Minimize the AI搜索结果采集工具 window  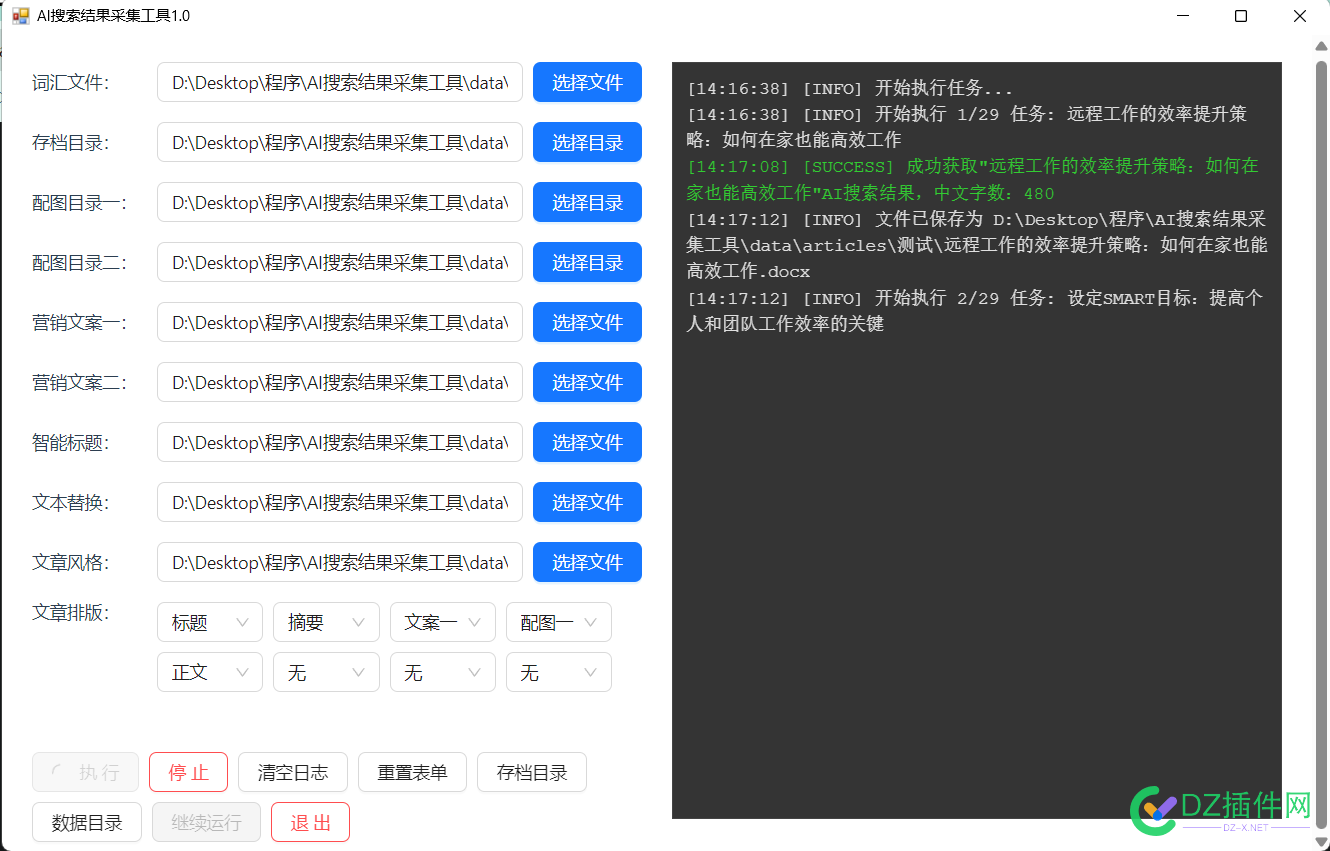click(1183, 16)
